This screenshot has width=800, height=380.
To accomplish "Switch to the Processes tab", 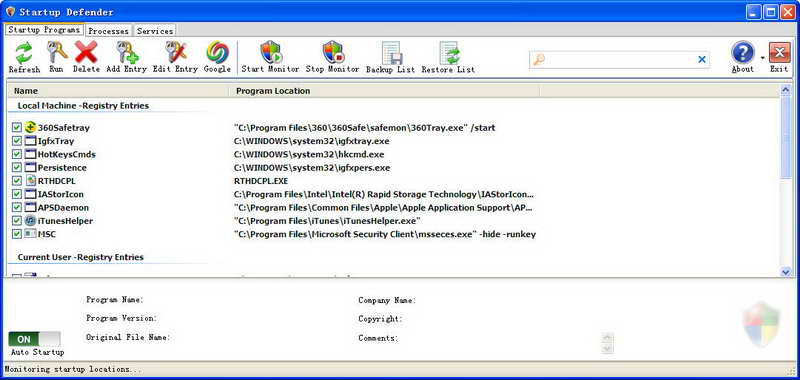I will click(x=108, y=31).
